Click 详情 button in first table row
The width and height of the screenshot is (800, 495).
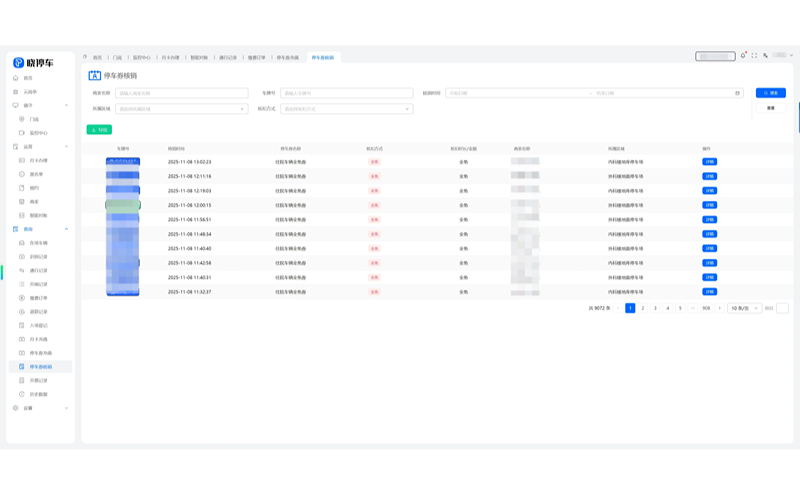709,161
